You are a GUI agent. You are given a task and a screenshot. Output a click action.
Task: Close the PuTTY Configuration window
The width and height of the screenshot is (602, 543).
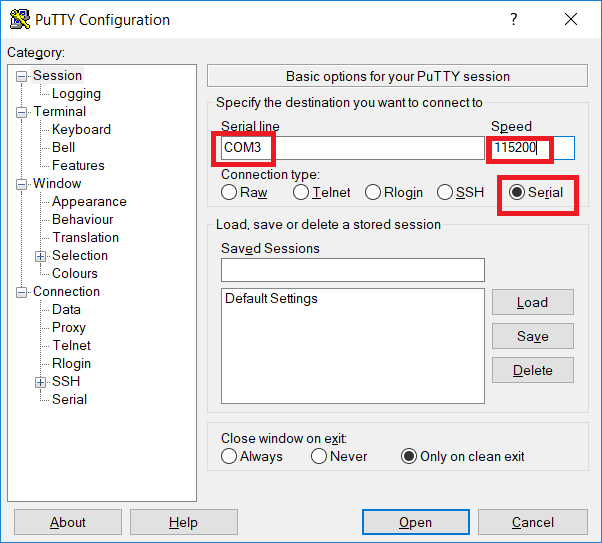coord(571,19)
